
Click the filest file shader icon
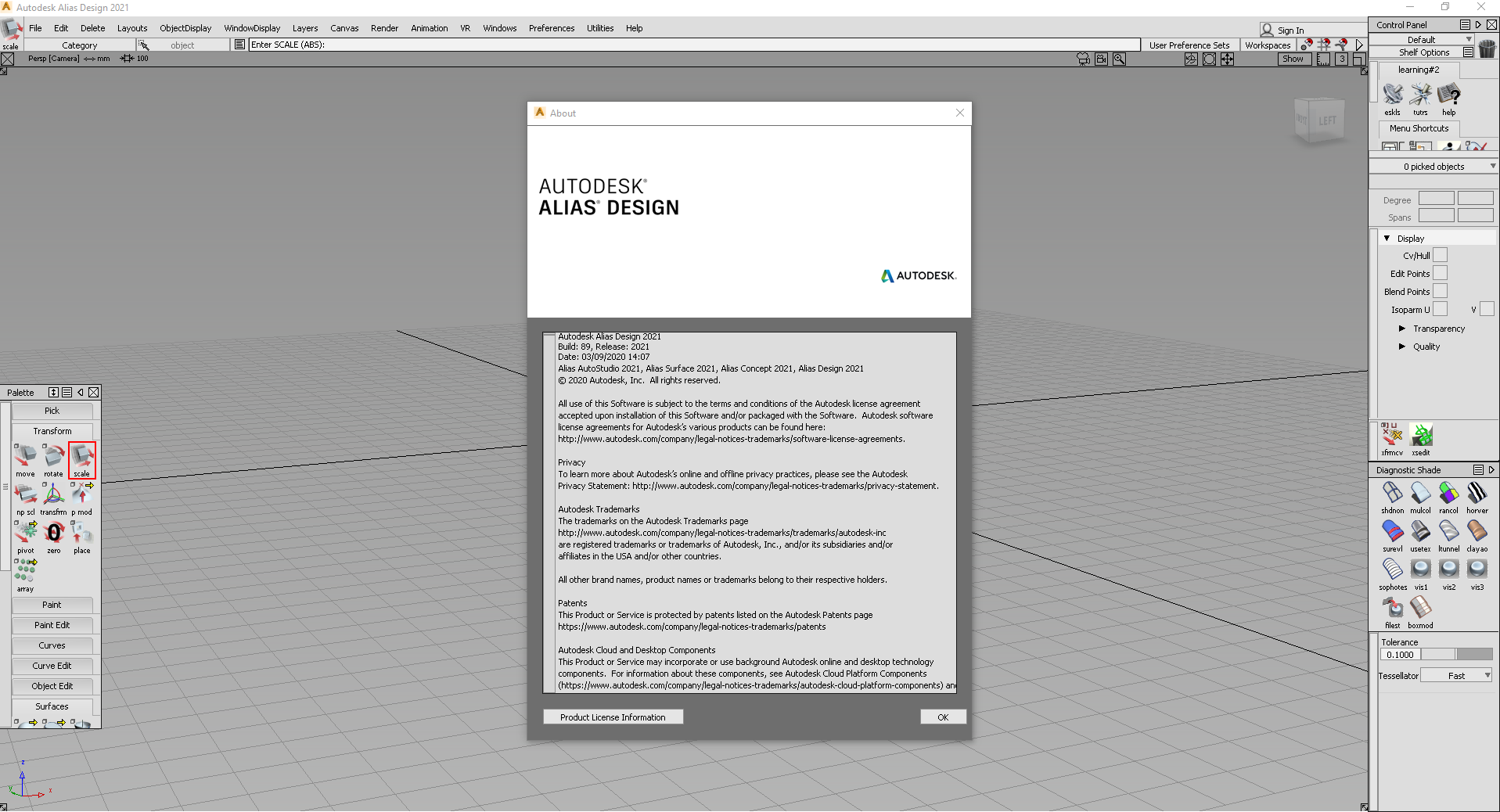[x=1392, y=612]
